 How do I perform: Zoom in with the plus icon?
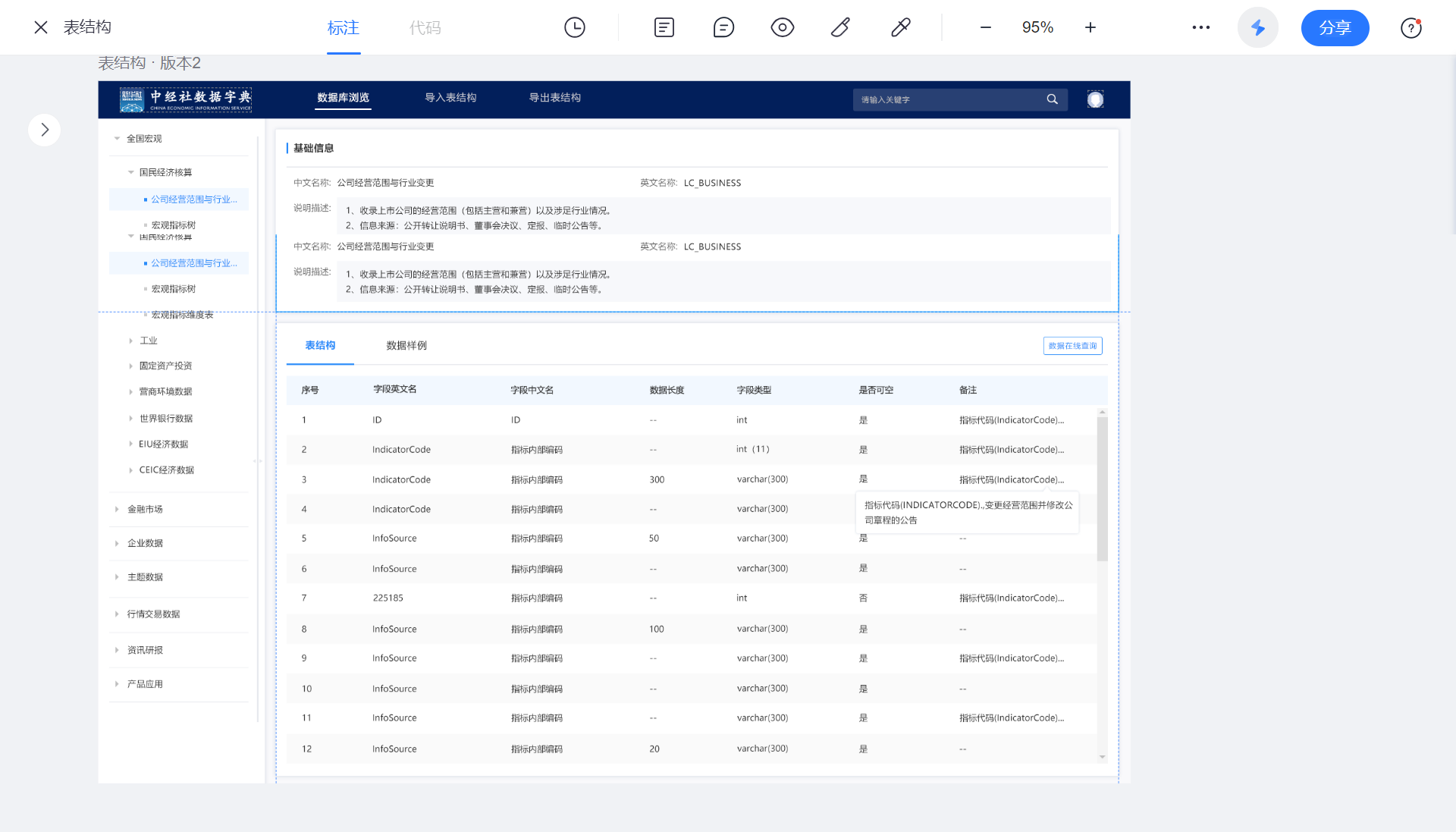[x=1090, y=27]
